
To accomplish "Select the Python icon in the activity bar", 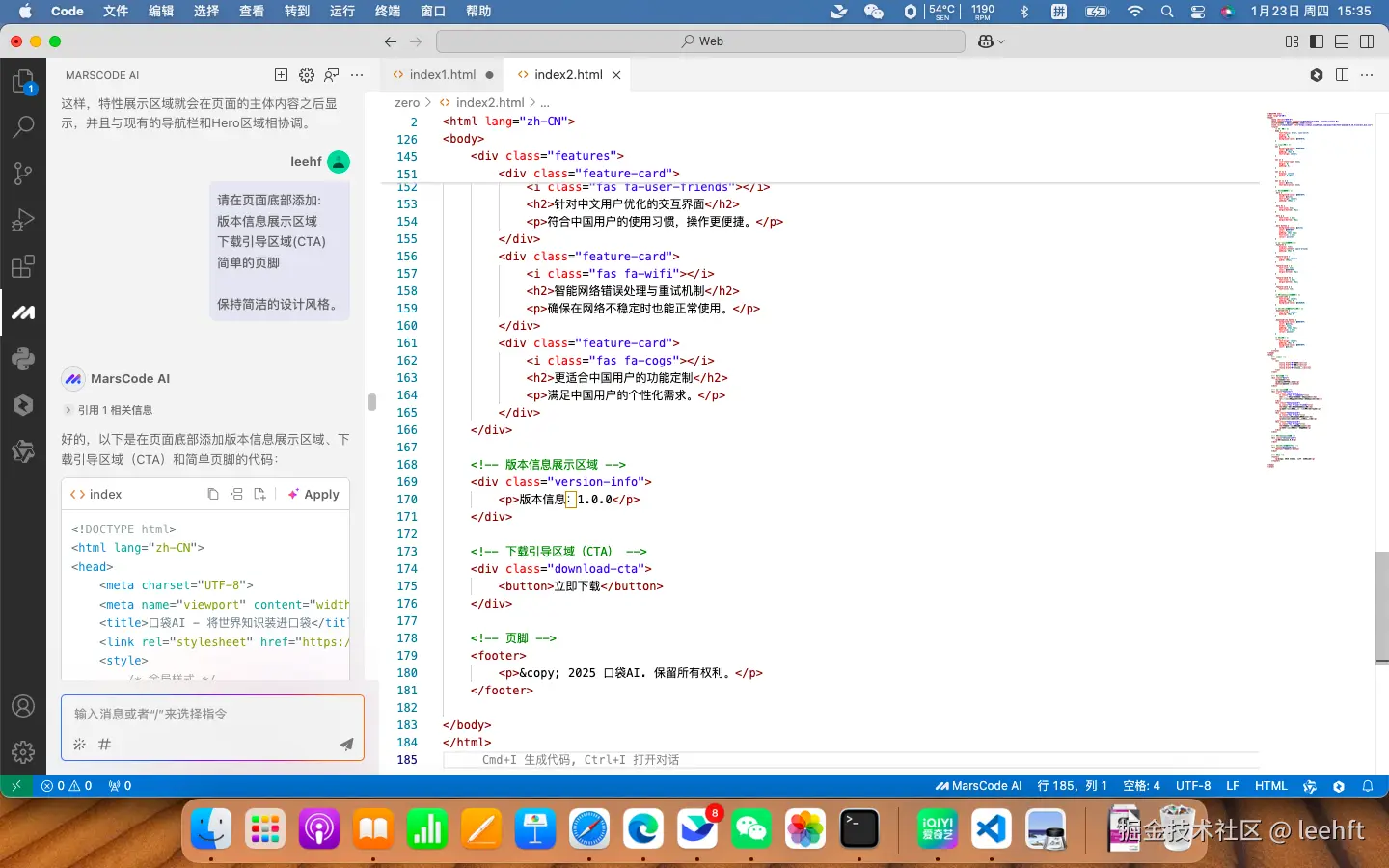I will (23, 358).
